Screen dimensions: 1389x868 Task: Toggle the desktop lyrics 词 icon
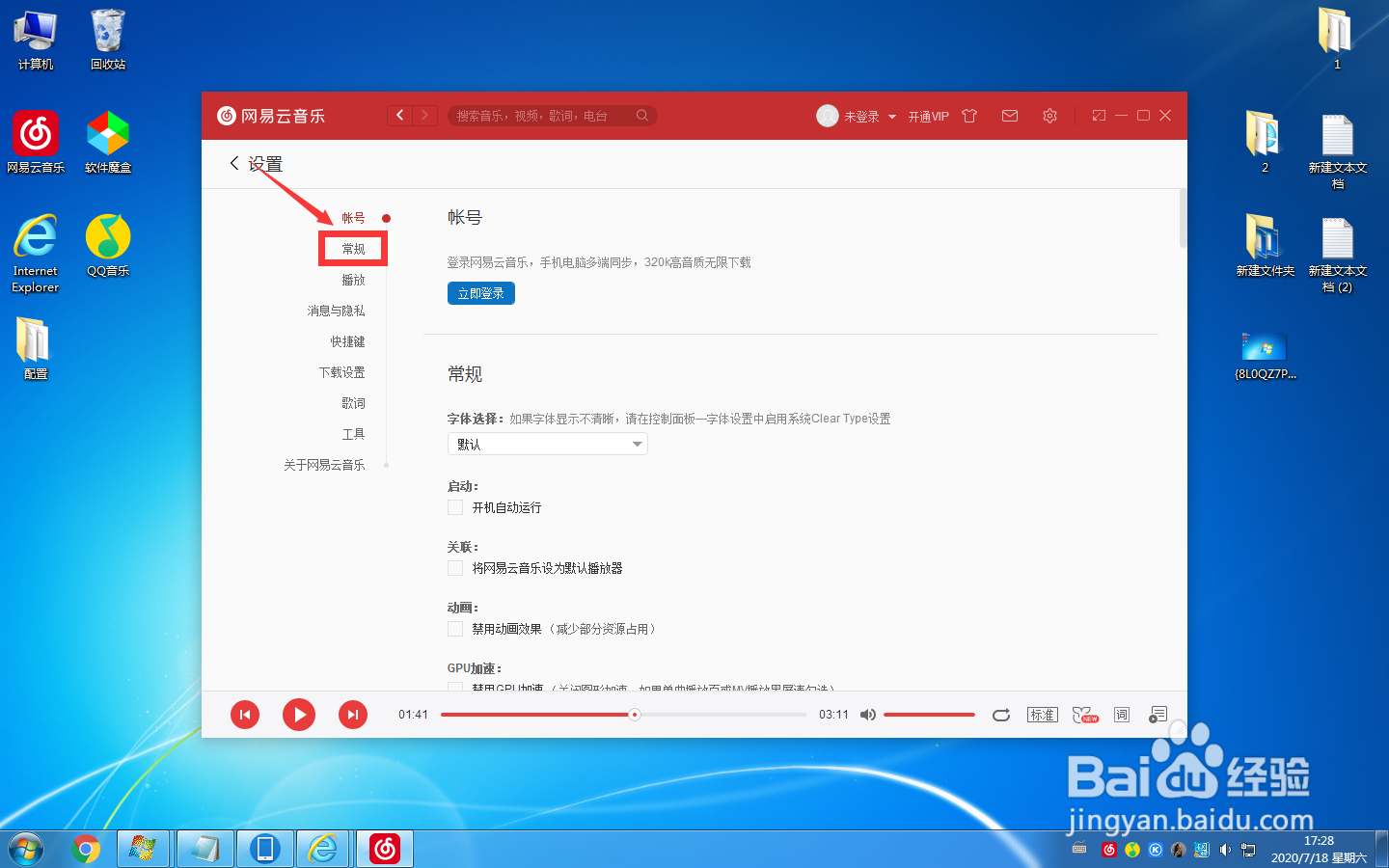pyautogui.click(x=1122, y=715)
